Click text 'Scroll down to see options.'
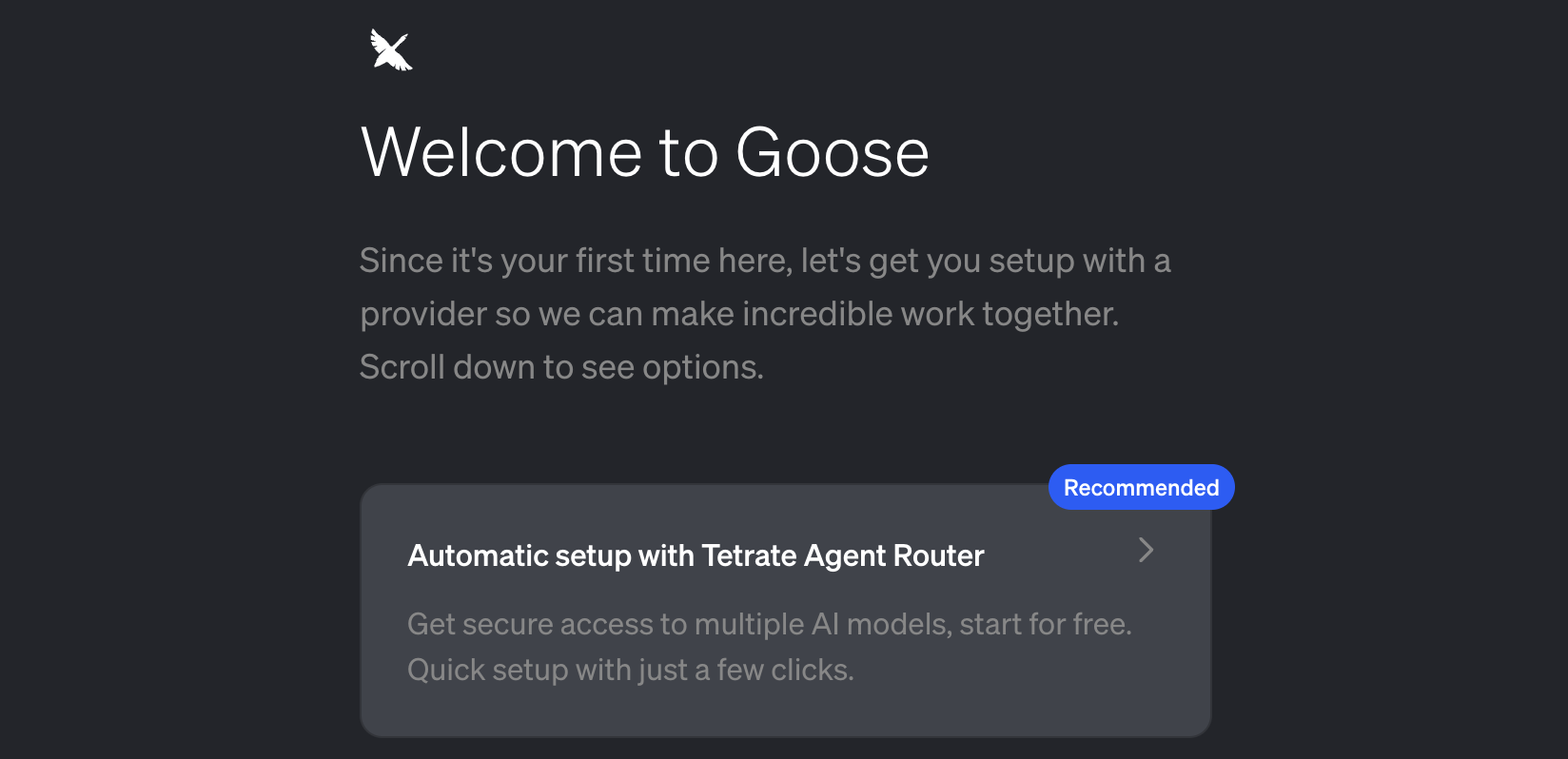The width and height of the screenshot is (1568, 759). click(x=561, y=367)
